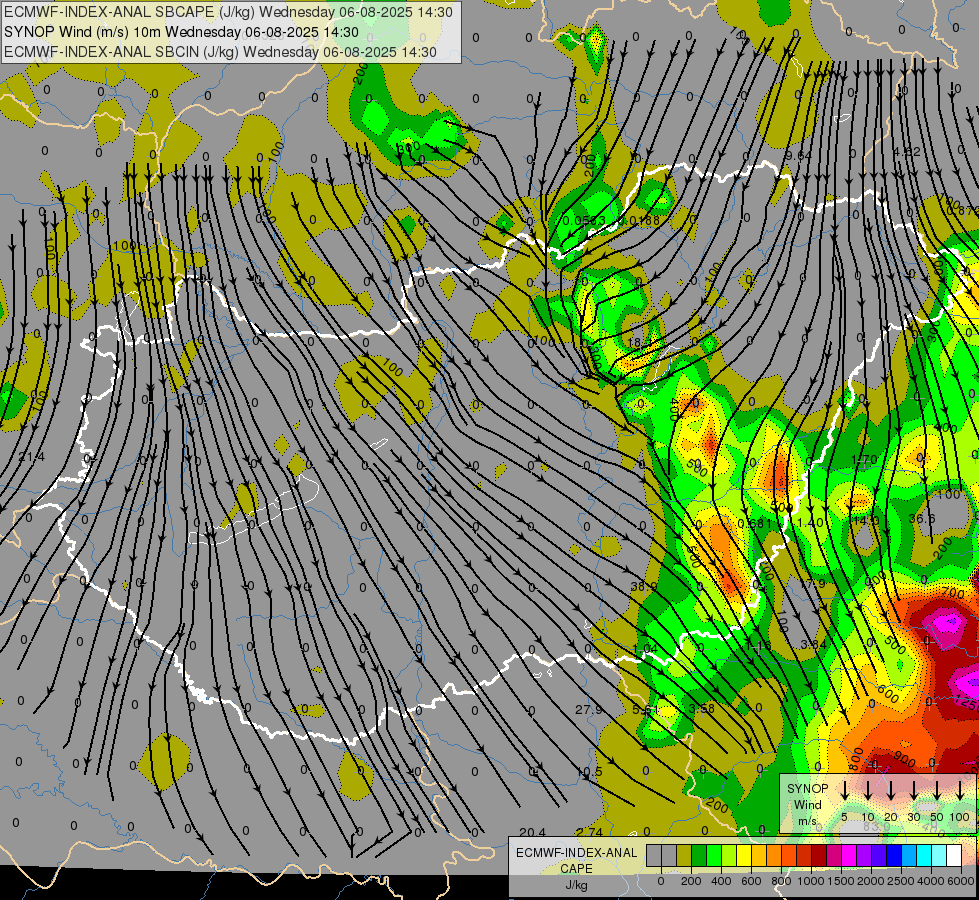Click the 38.9 value on map
The image size is (979, 900).
coord(644,586)
